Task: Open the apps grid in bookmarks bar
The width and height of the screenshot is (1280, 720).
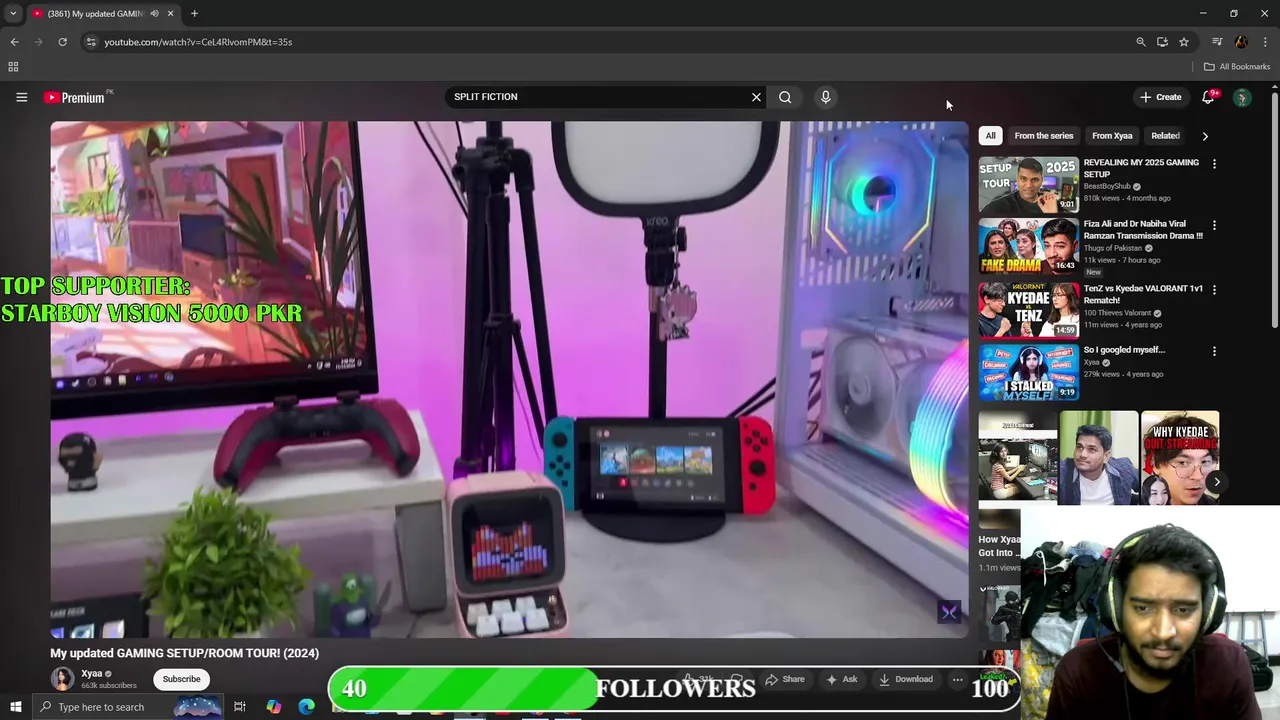Action: click(x=13, y=67)
